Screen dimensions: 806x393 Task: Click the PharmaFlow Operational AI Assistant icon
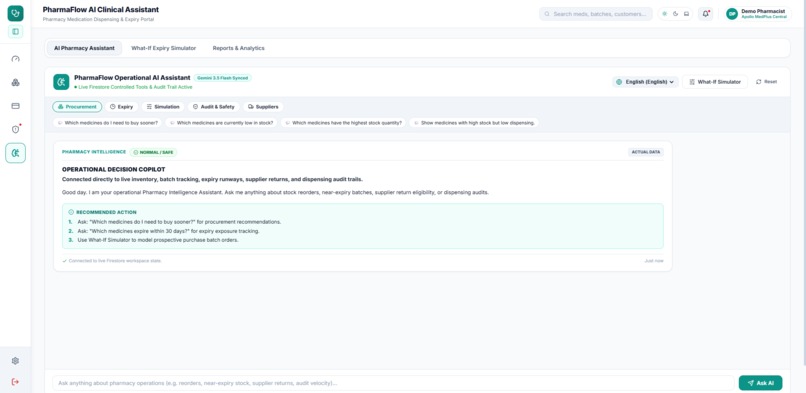click(x=61, y=82)
